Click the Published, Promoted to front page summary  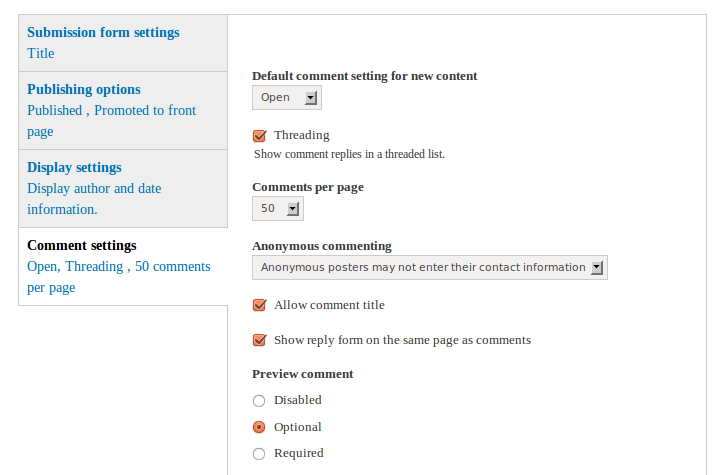click(x=111, y=120)
